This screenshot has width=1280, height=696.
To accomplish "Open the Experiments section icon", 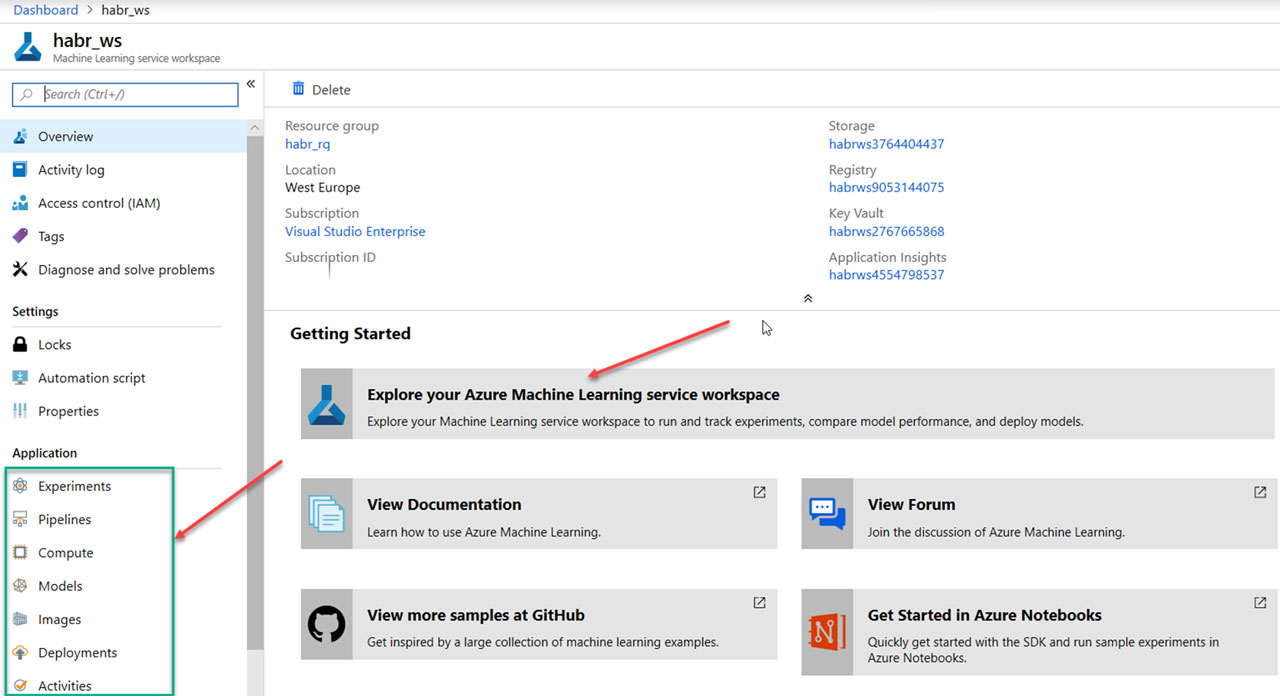I will pos(20,486).
